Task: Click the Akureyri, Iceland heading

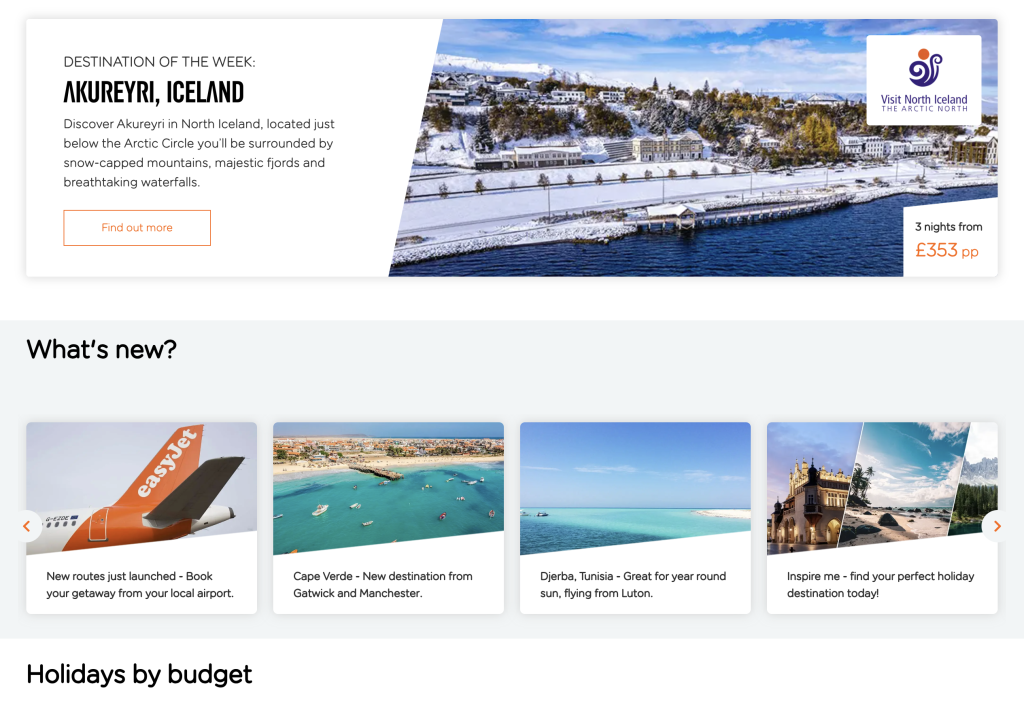Action: 153,92
